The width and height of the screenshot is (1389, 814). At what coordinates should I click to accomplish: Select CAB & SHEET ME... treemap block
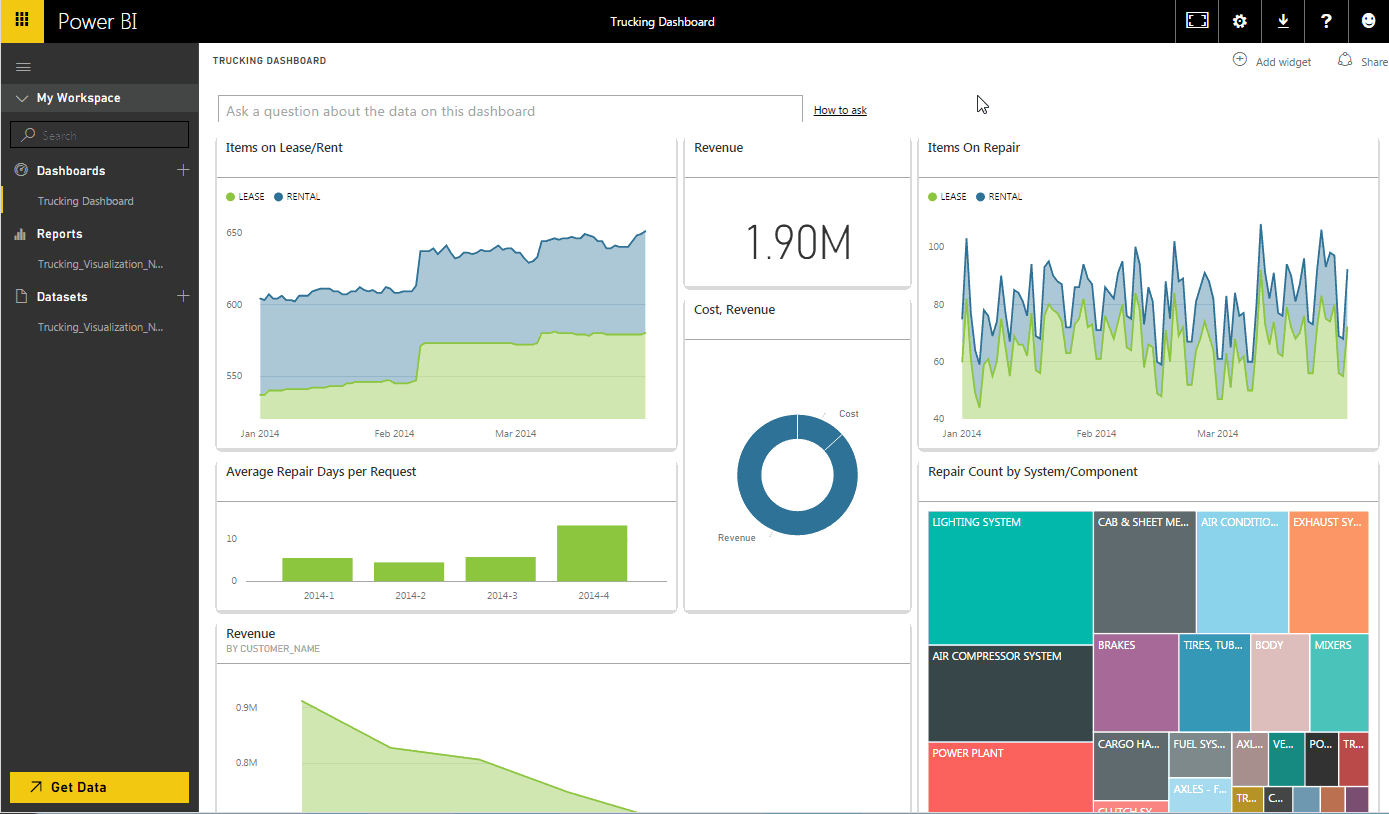tap(1144, 572)
